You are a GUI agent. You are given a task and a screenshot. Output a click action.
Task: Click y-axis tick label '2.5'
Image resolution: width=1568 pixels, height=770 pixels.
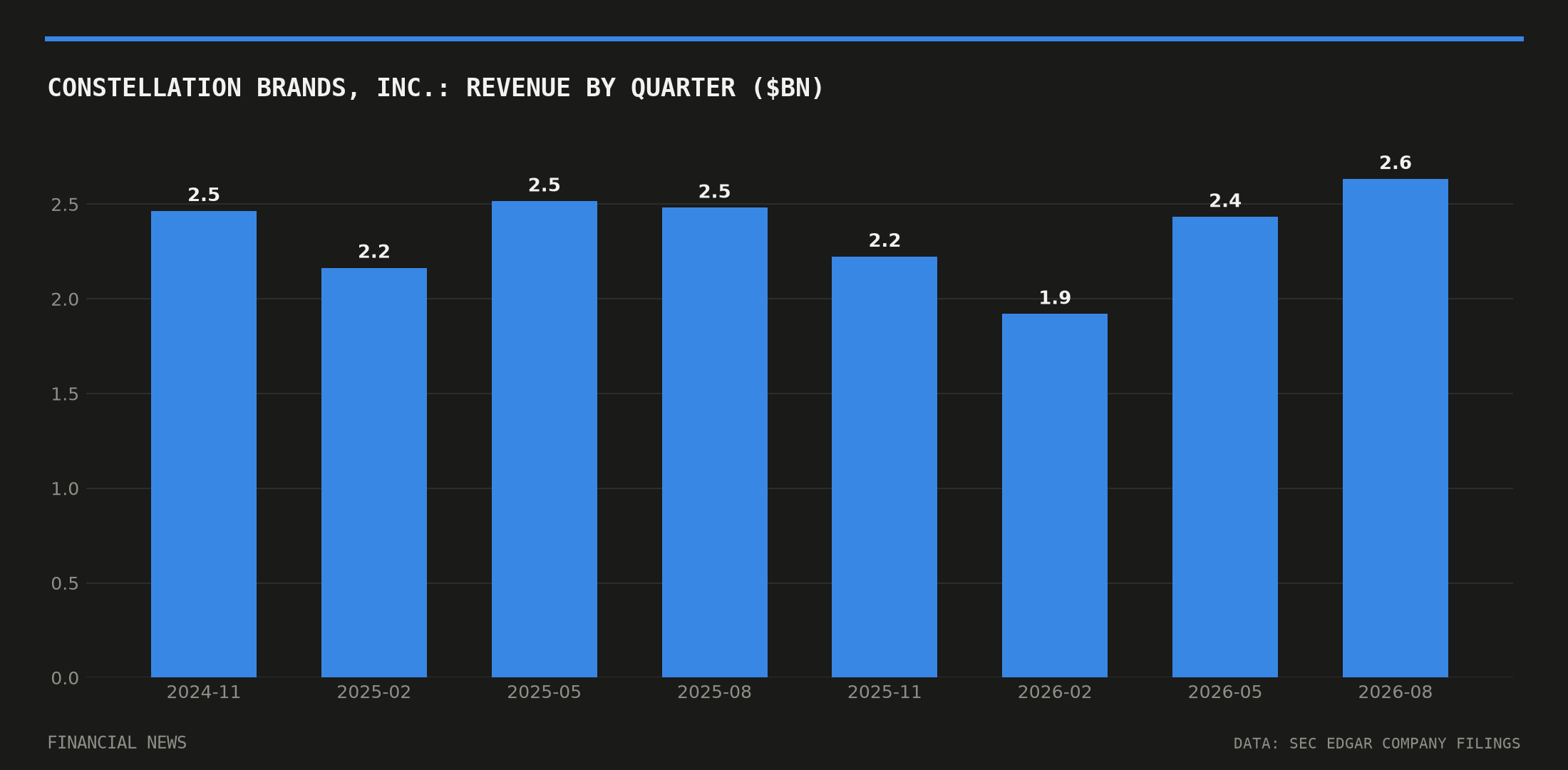[x=65, y=205]
